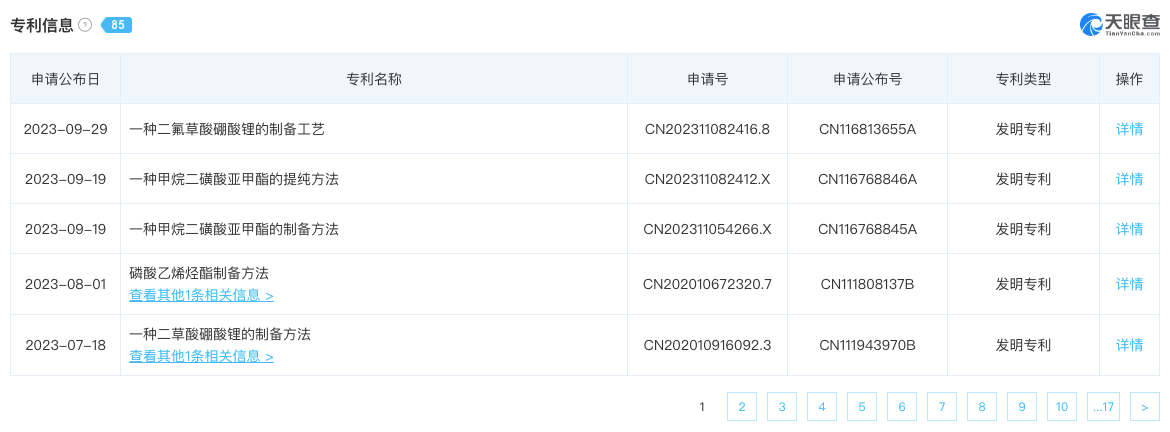
Task: Click the 天眼查 logo
Action: pyautogui.click(x=1120, y=24)
